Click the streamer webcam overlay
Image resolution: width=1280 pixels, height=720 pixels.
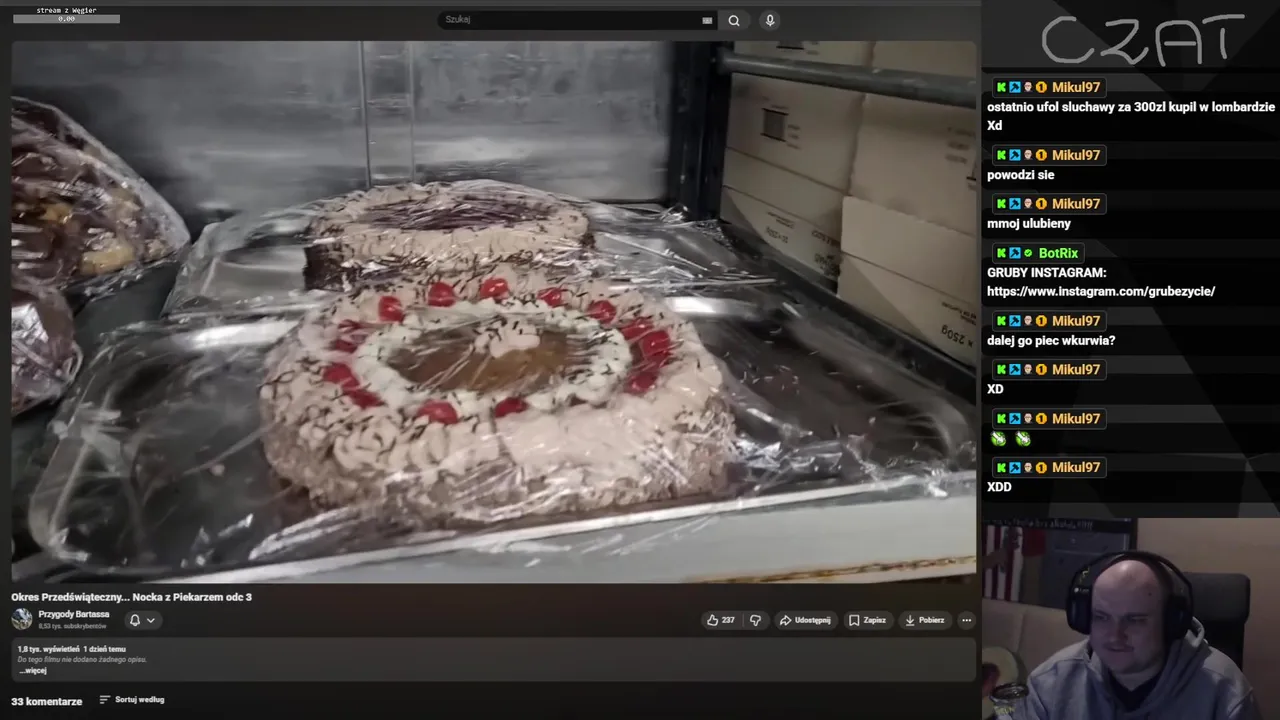(1130, 619)
